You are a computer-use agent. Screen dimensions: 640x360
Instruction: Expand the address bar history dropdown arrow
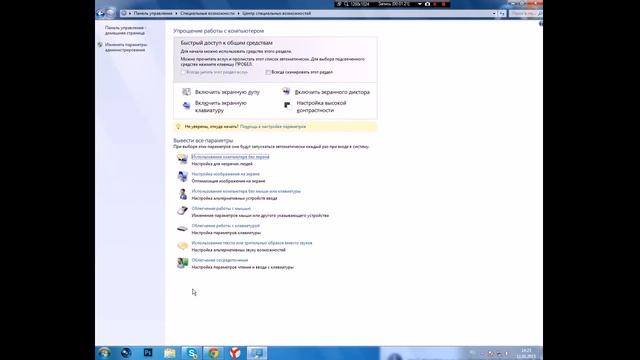[494, 13]
